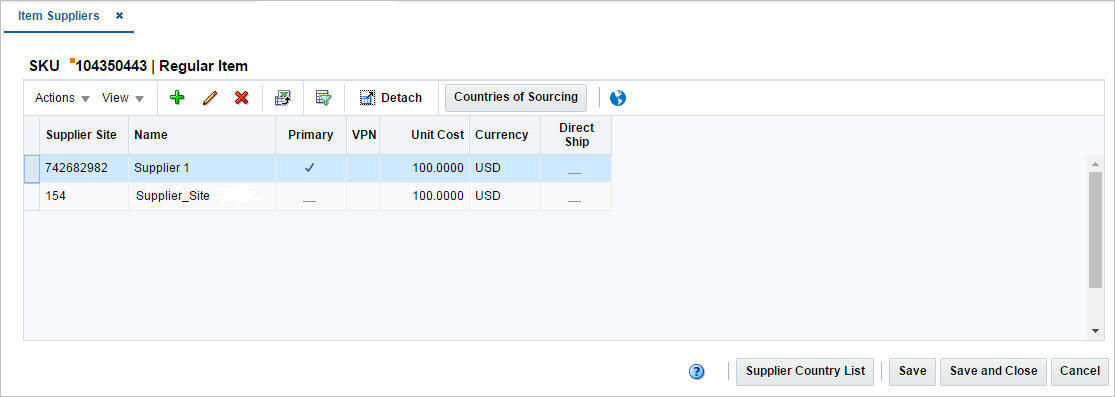Viewport: 1115px width, 397px height.
Task: Click the green plus Add icon
Action: click(x=177, y=97)
